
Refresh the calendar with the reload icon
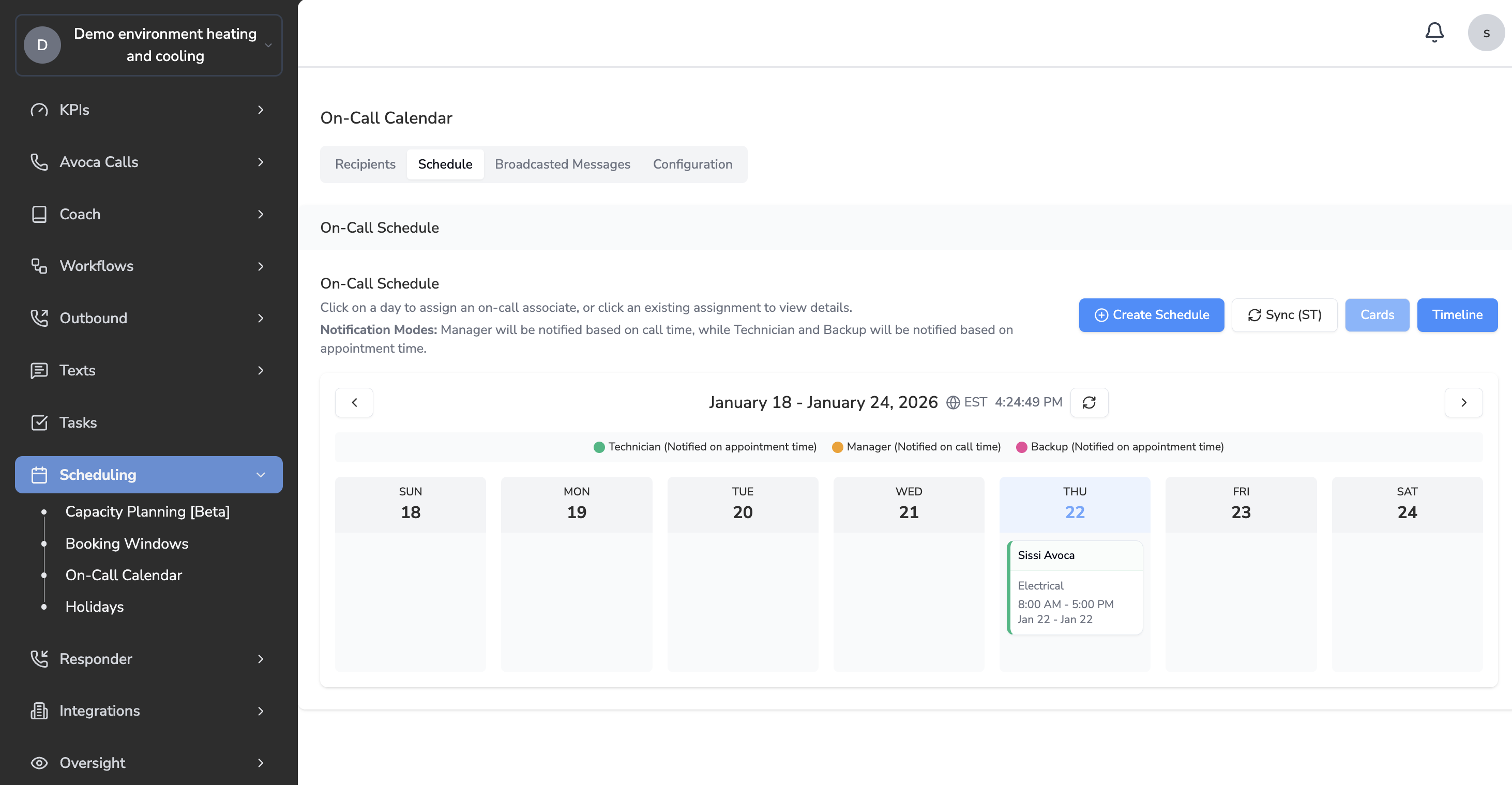pyautogui.click(x=1089, y=402)
